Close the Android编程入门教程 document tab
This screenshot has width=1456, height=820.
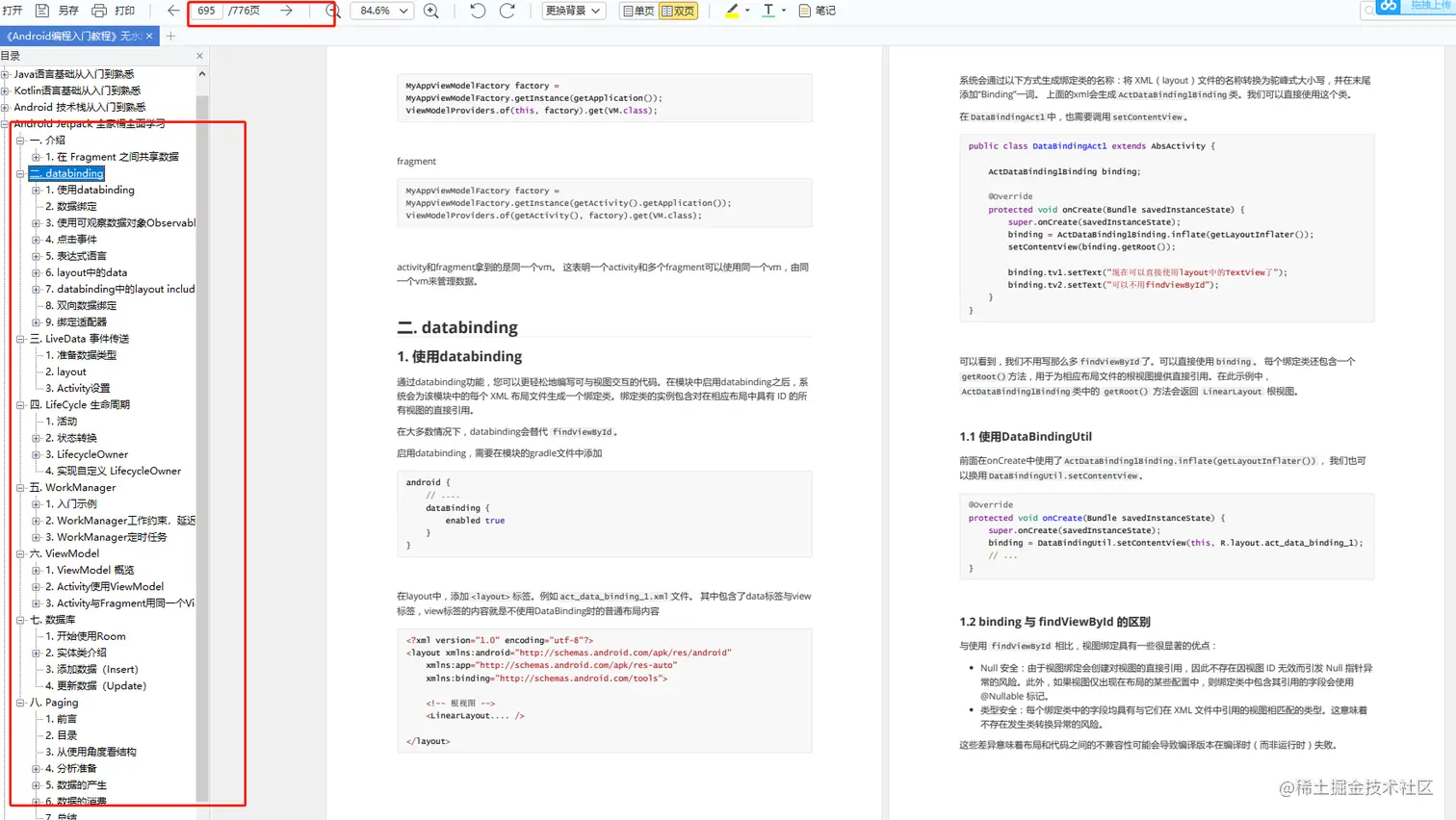(x=149, y=36)
